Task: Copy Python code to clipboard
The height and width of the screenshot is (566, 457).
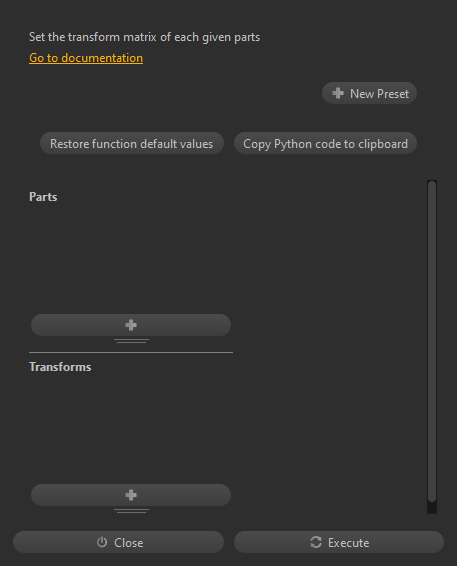Action: pyautogui.click(x=325, y=143)
